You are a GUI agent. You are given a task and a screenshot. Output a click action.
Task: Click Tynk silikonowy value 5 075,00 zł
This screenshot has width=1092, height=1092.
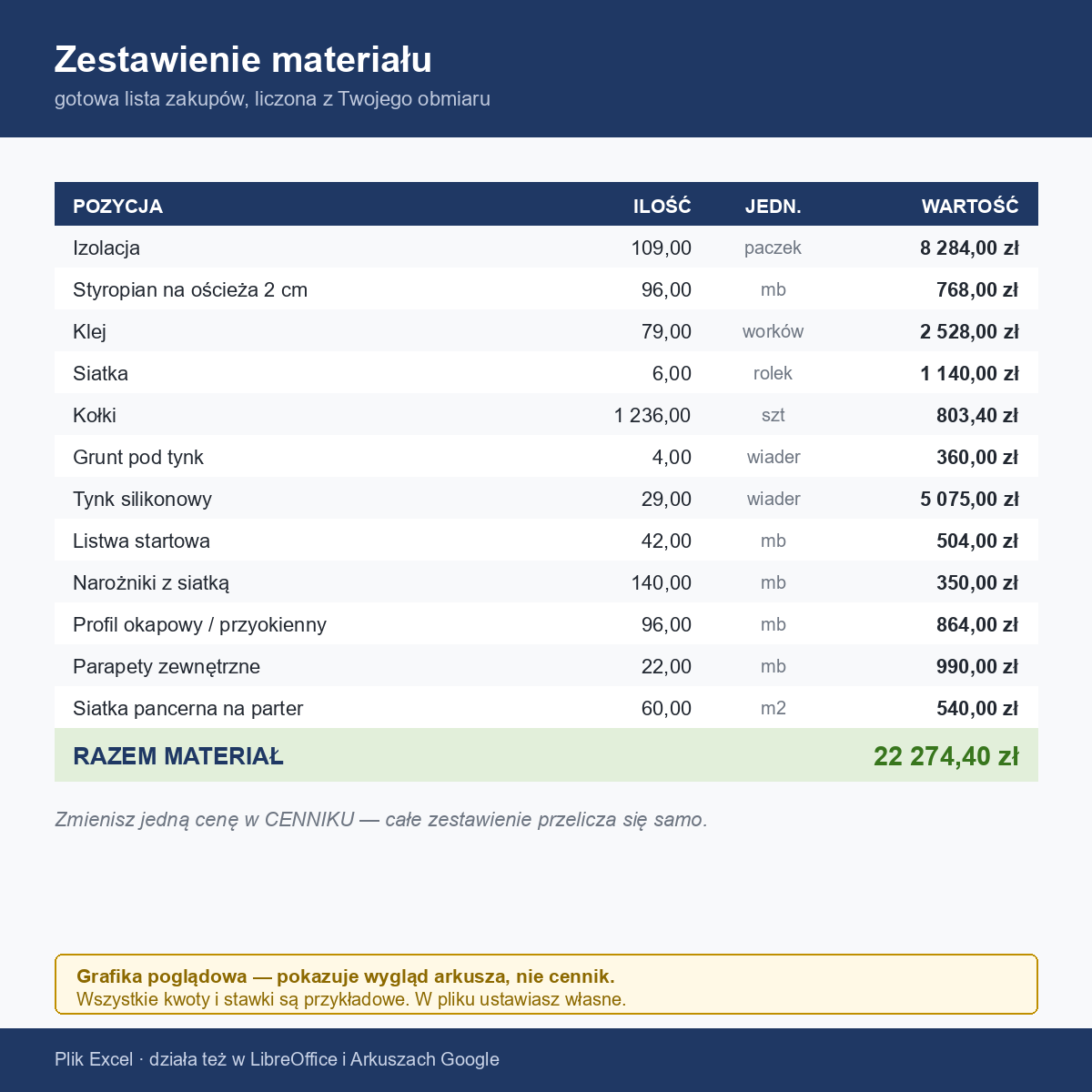(x=969, y=499)
